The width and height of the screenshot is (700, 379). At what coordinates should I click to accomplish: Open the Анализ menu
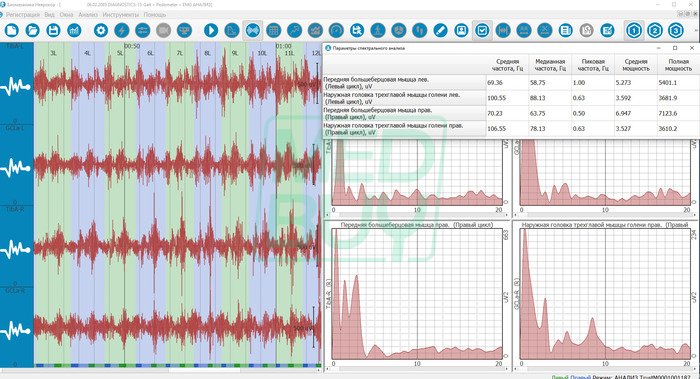(x=88, y=15)
